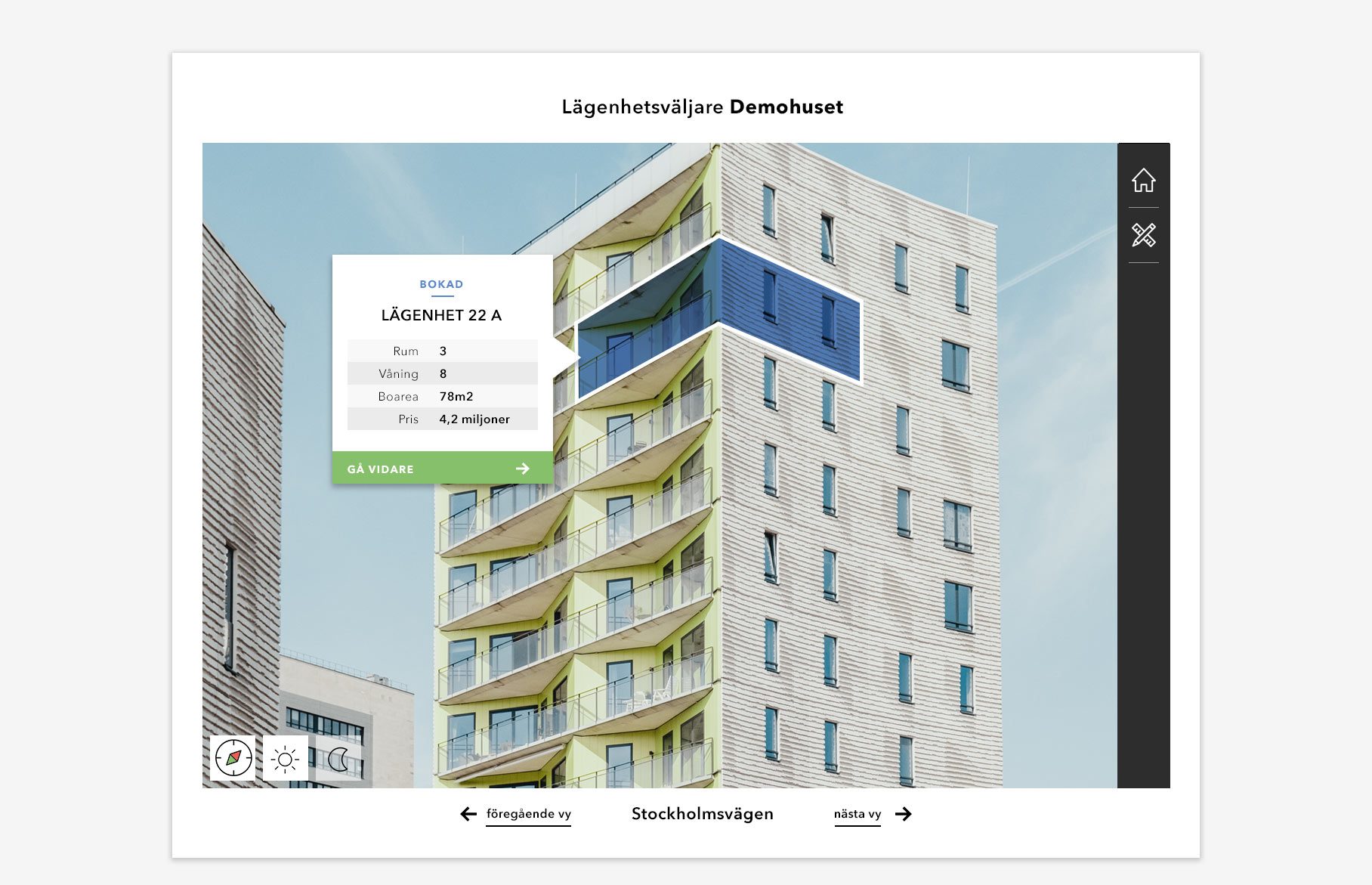Screen dimensions: 1372x885
Task: Select the "Rum" row in the apartment table
Action: pyautogui.click(x=442, y=351)
